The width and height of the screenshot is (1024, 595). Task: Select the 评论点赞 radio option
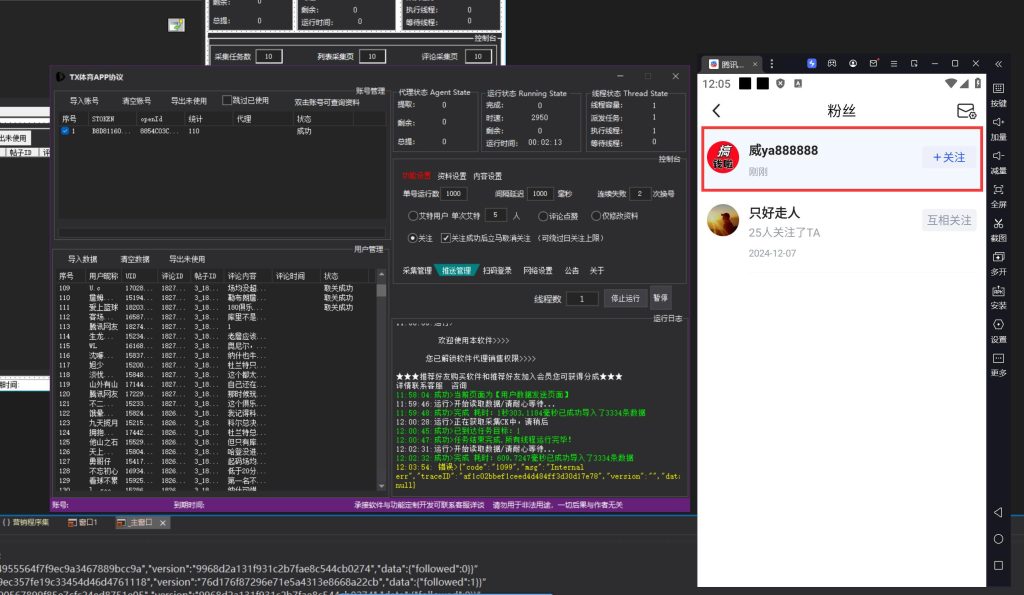coord(543,215)
